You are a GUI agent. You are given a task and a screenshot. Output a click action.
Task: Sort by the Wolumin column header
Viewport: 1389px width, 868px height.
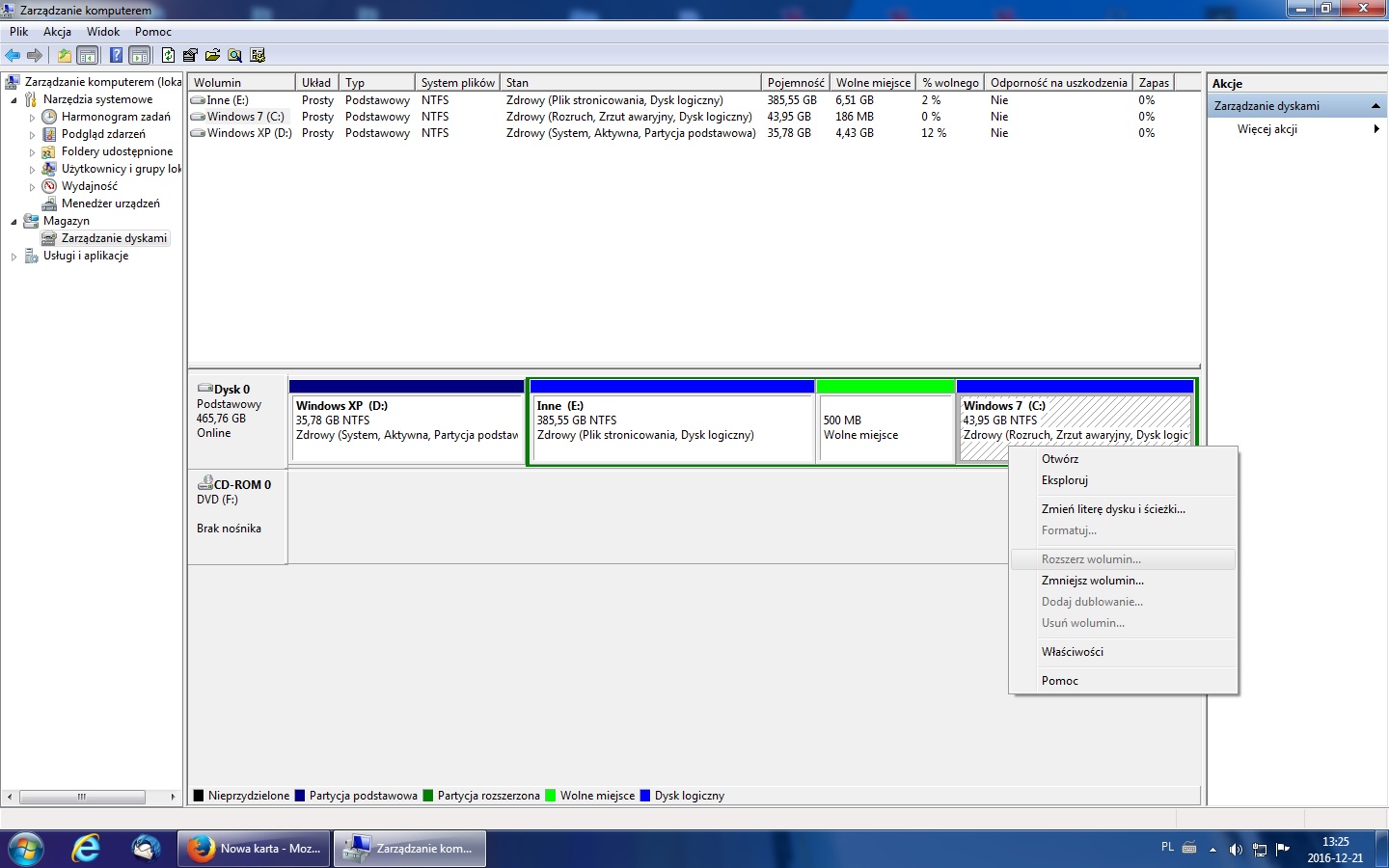point(241,82)
